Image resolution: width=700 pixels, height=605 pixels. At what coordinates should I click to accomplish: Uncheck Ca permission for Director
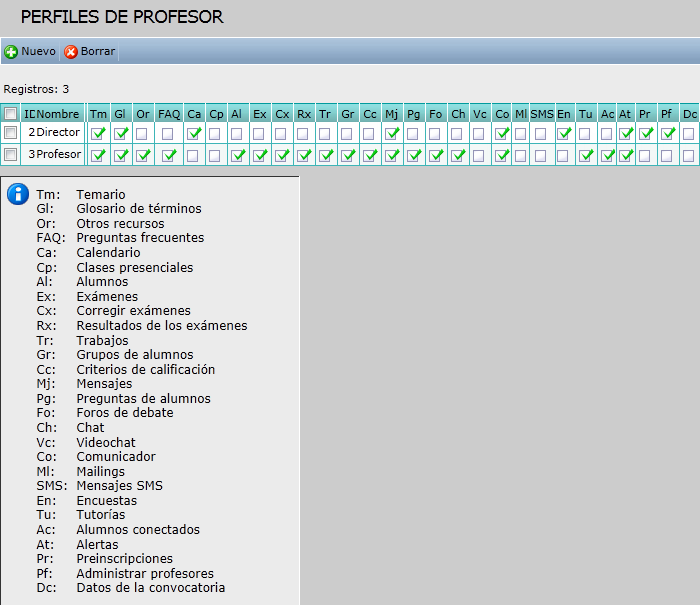193,133
